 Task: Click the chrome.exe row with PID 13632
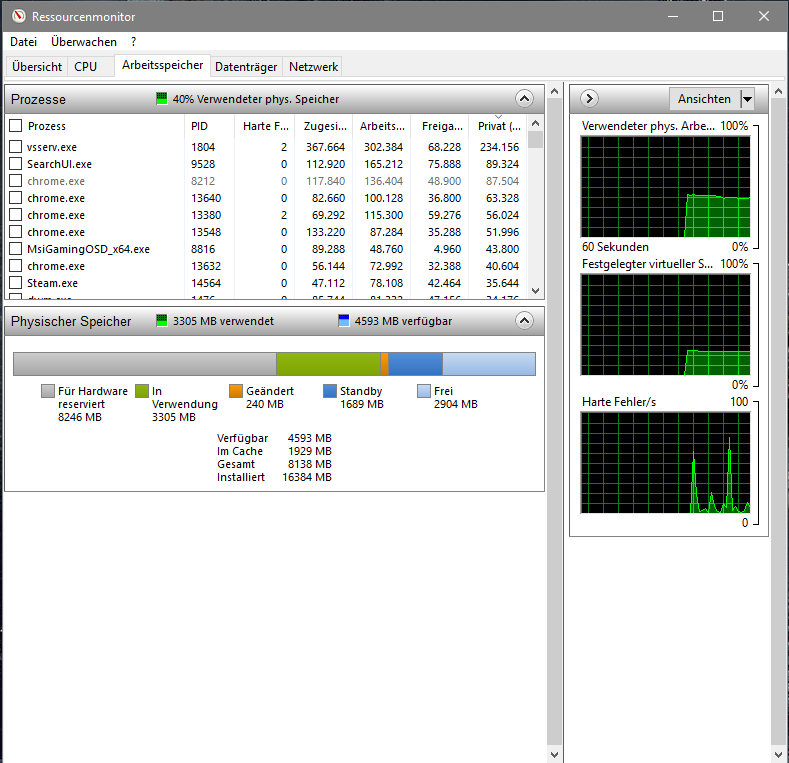(267, 266)
